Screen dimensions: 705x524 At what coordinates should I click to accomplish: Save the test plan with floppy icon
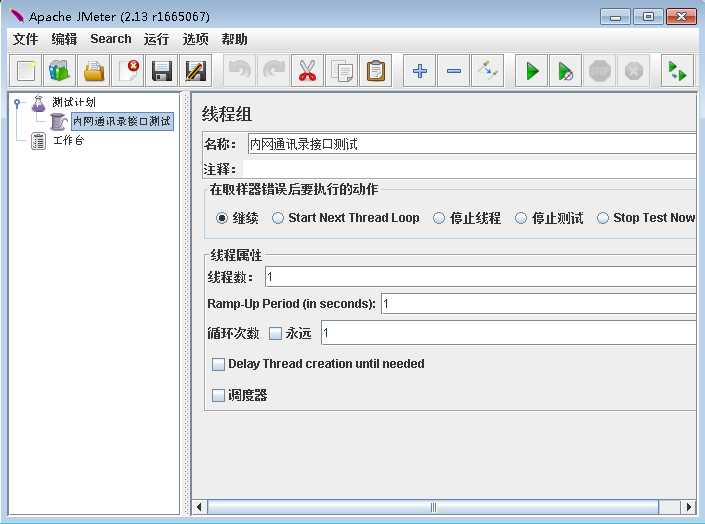pyautogui.click(x=161, y=71)
